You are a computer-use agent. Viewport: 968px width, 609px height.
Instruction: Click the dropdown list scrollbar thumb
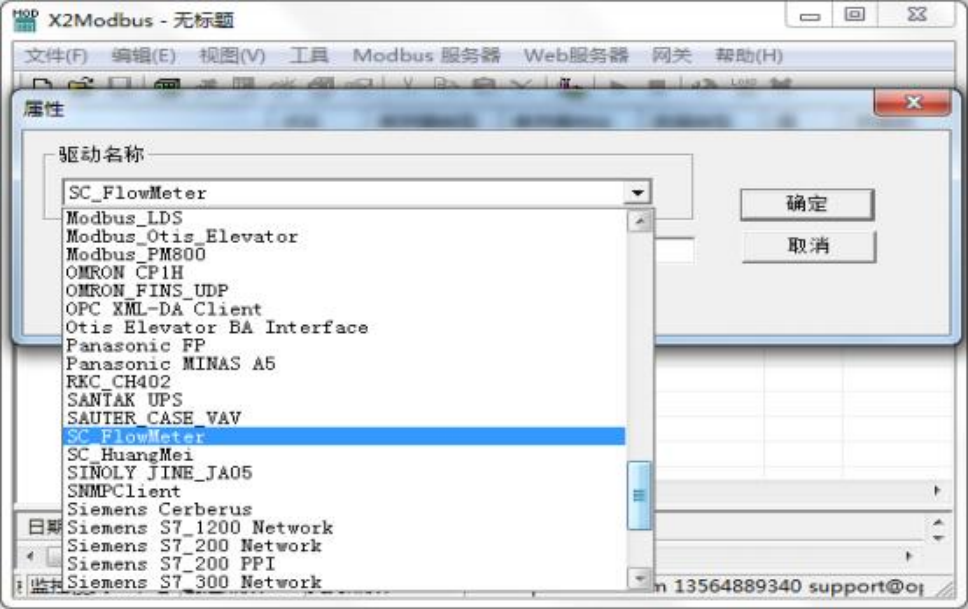[x=639, y=495]
